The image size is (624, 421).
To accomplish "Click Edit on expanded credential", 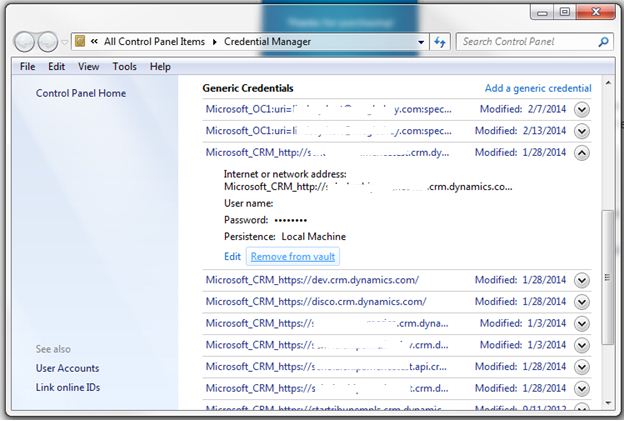I will 232,257.
